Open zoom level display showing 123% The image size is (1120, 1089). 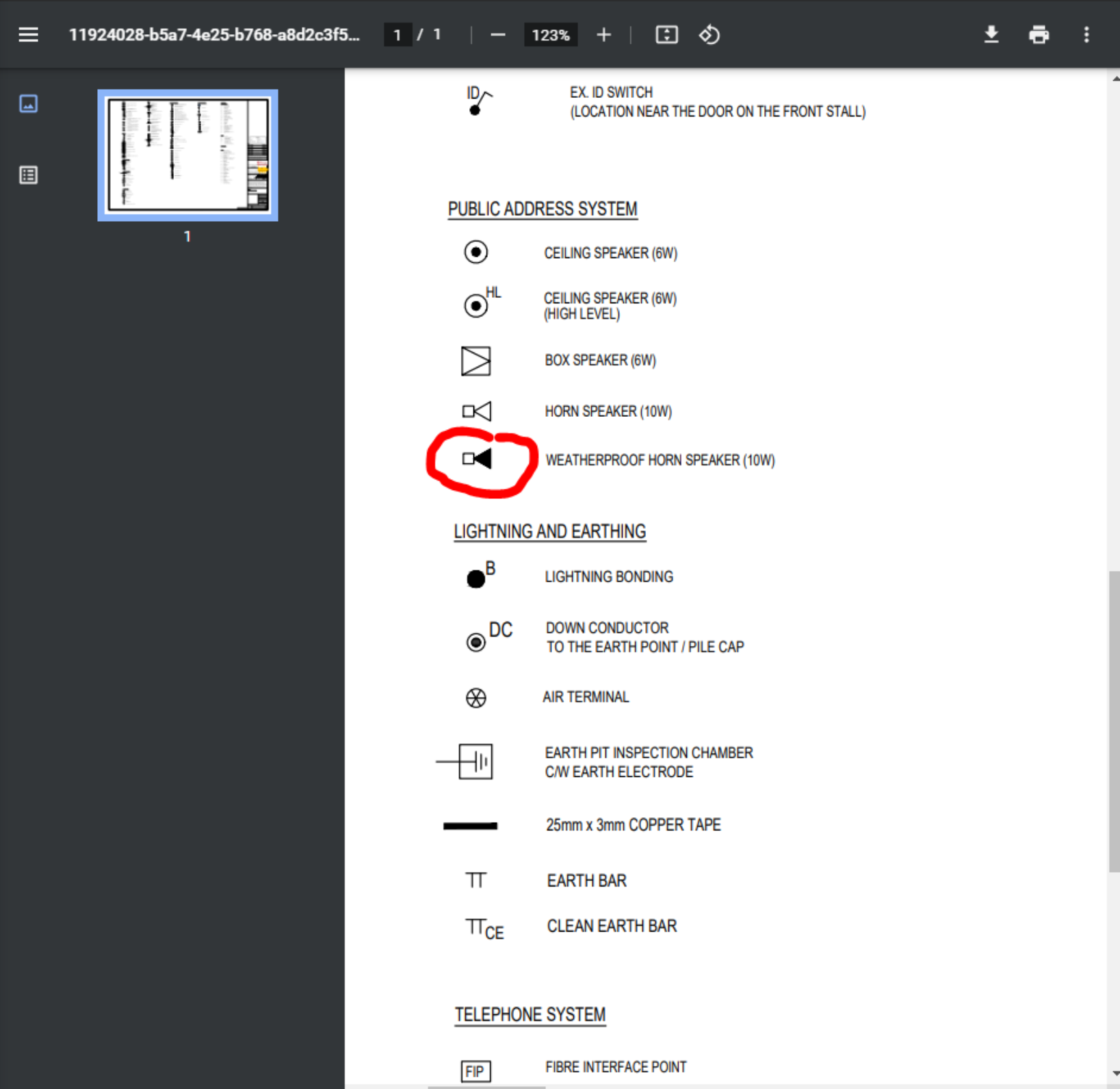(x=550, y=34)
